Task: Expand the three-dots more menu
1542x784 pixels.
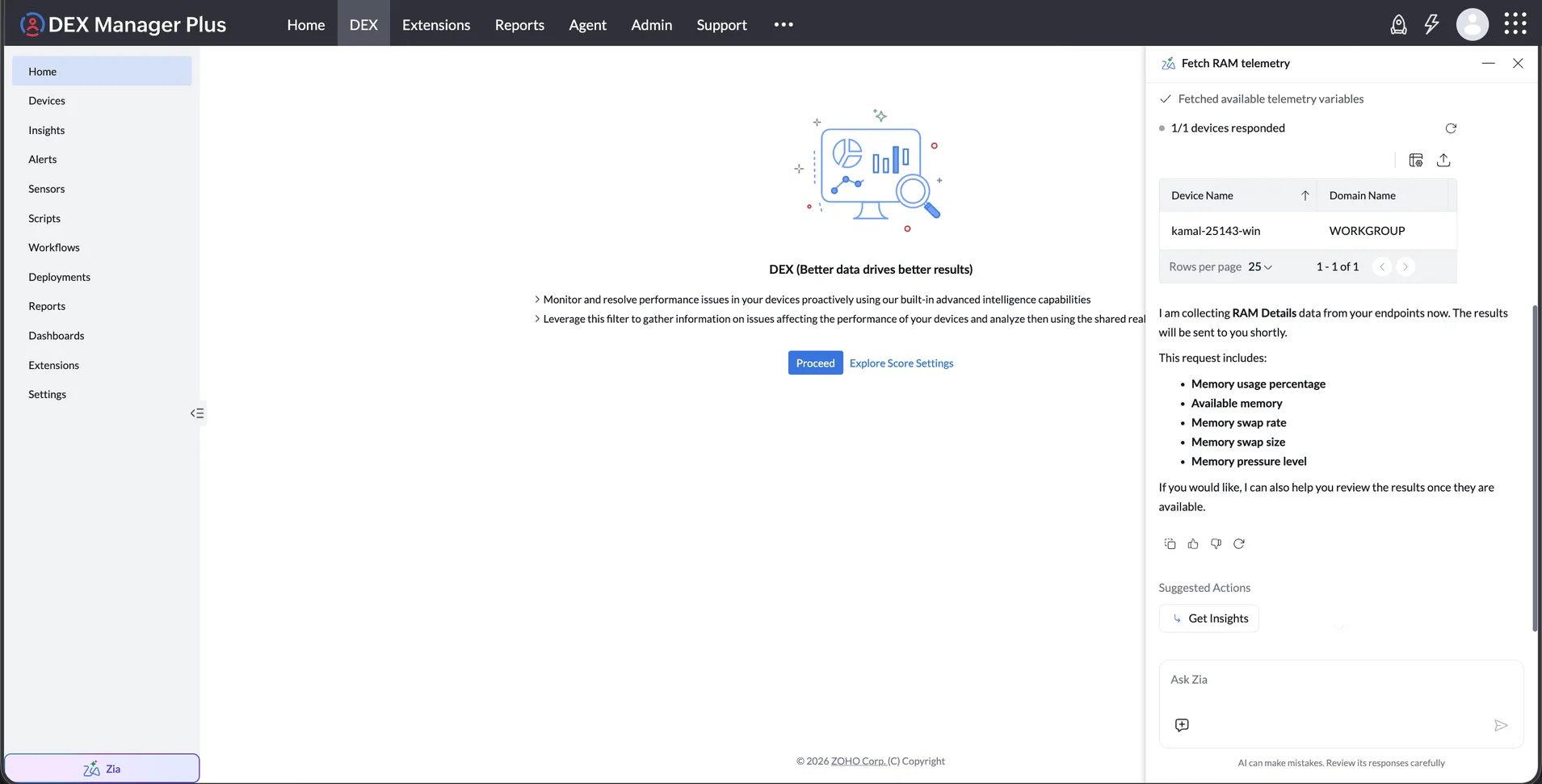Action: pos(784,24)
